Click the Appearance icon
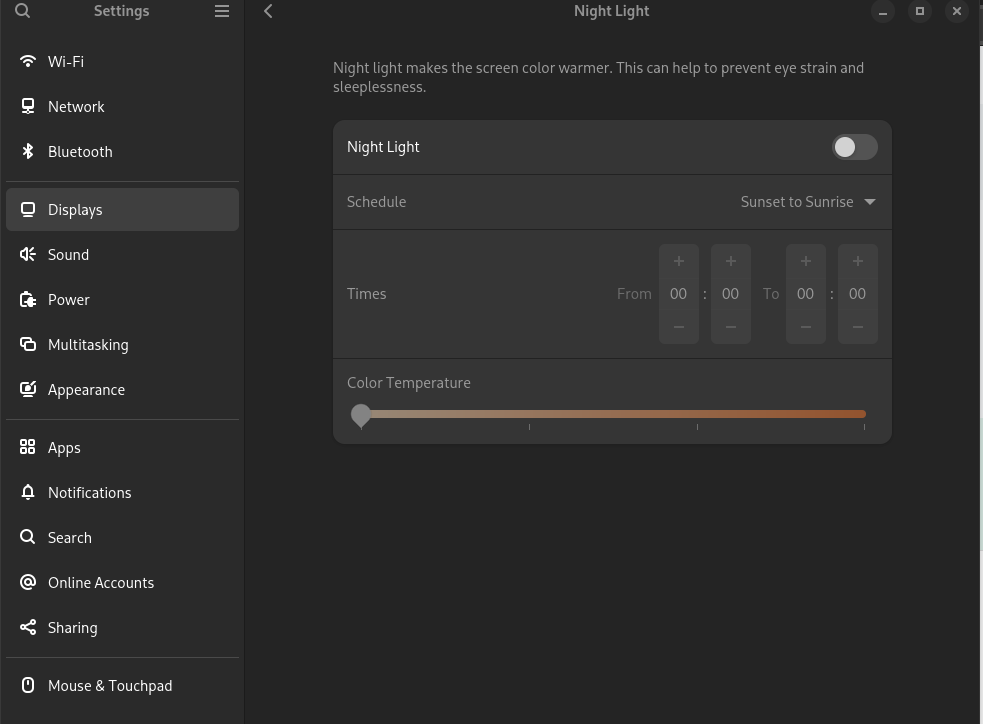983x724 pixels. (28, 389)
